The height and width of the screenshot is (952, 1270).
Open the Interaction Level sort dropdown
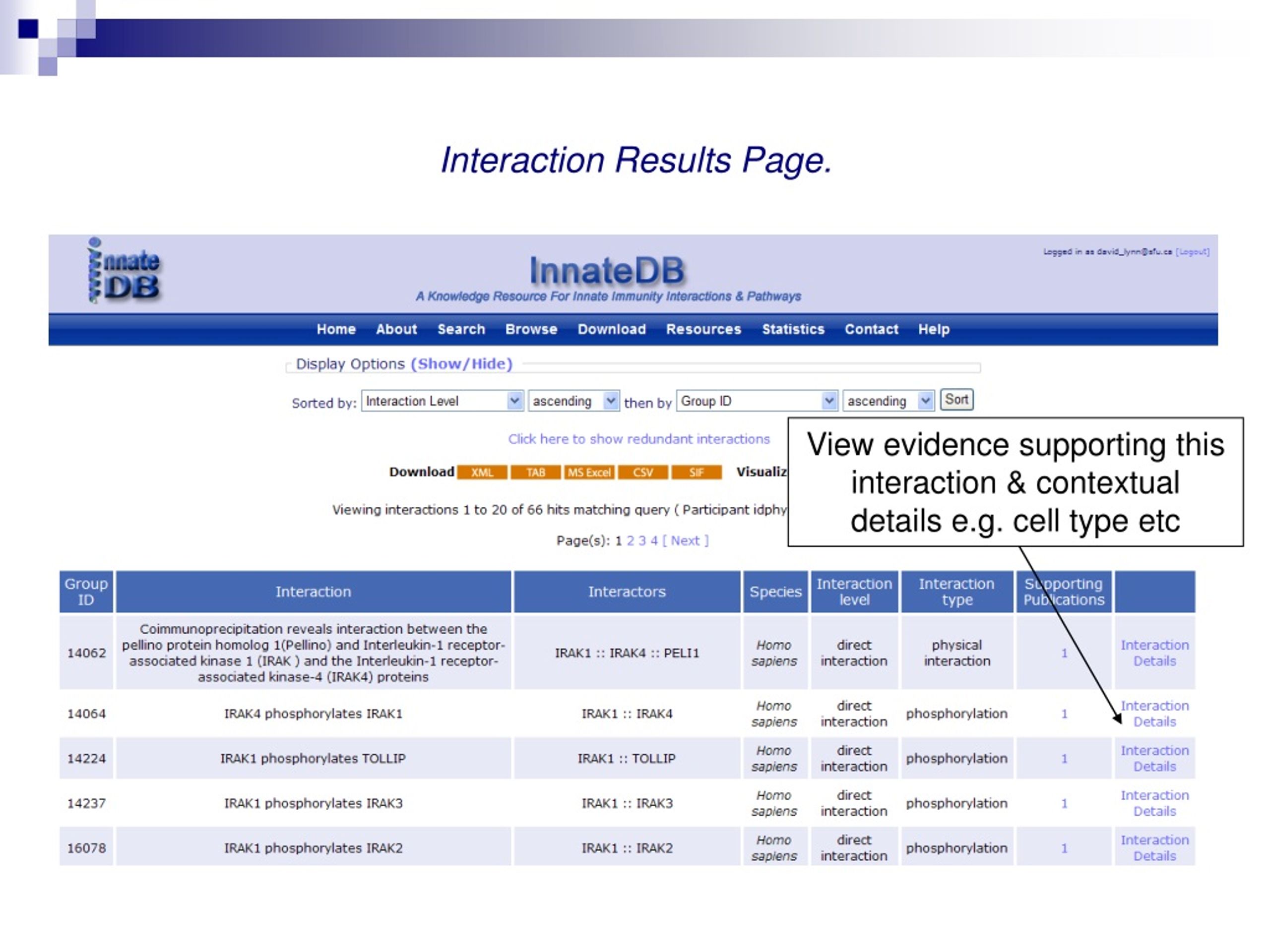(442, 401)
